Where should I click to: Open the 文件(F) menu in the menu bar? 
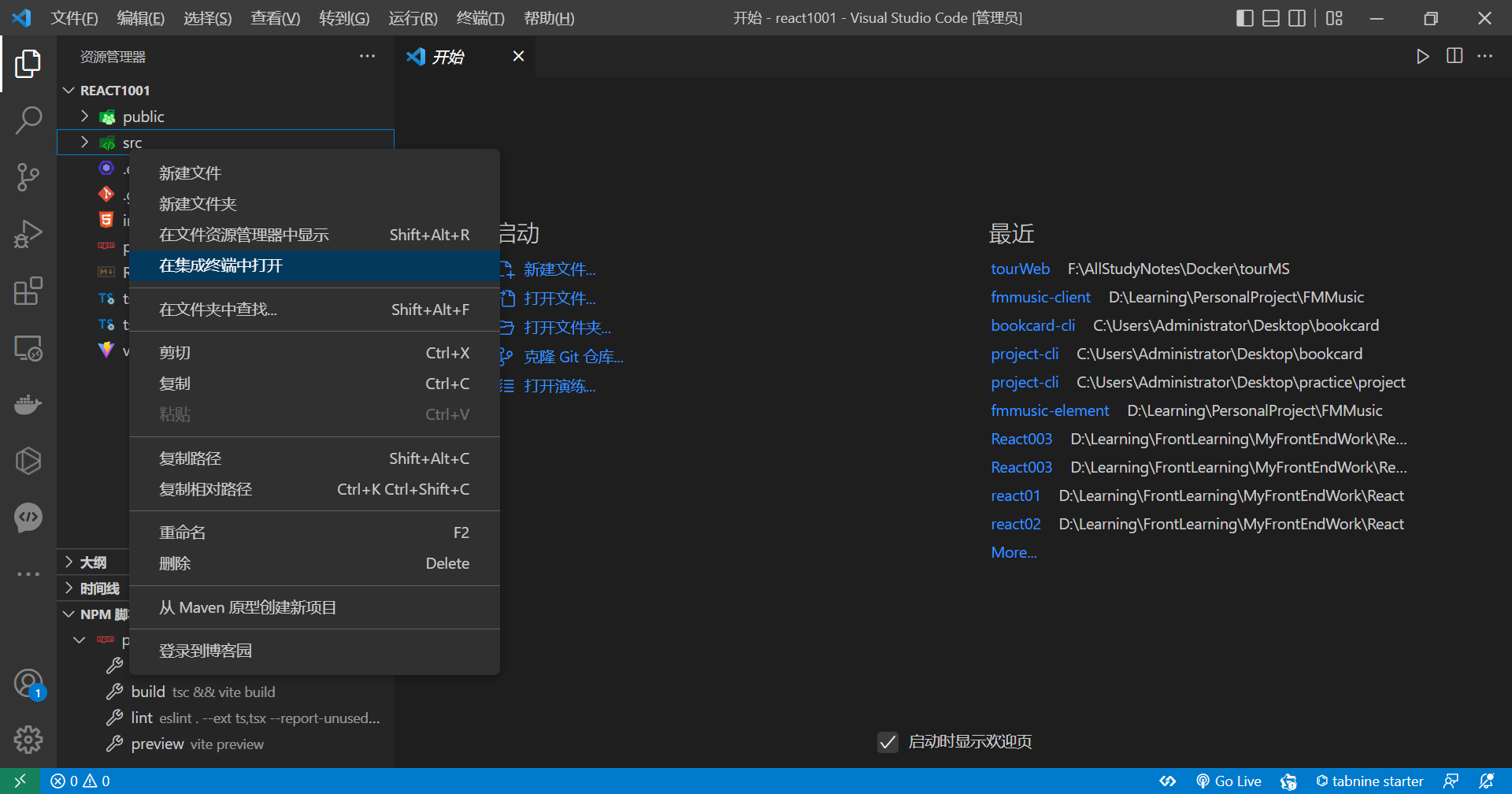click(x=75, y=17)
